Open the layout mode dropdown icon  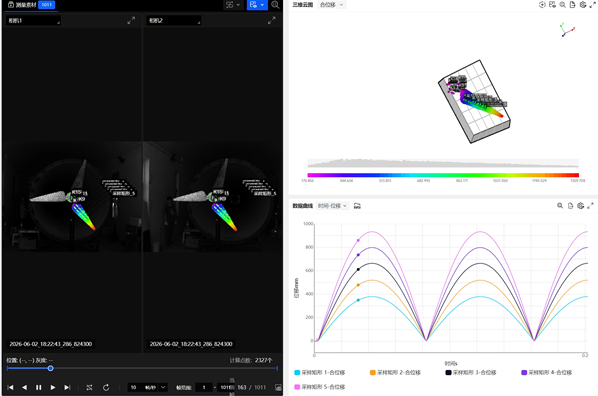tap(233, 5)
